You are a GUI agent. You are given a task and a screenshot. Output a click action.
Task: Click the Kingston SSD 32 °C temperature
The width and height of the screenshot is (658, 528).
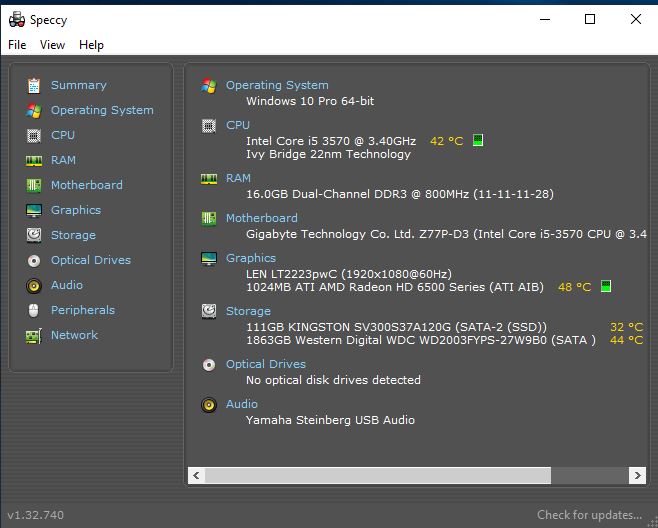(627, 327)
